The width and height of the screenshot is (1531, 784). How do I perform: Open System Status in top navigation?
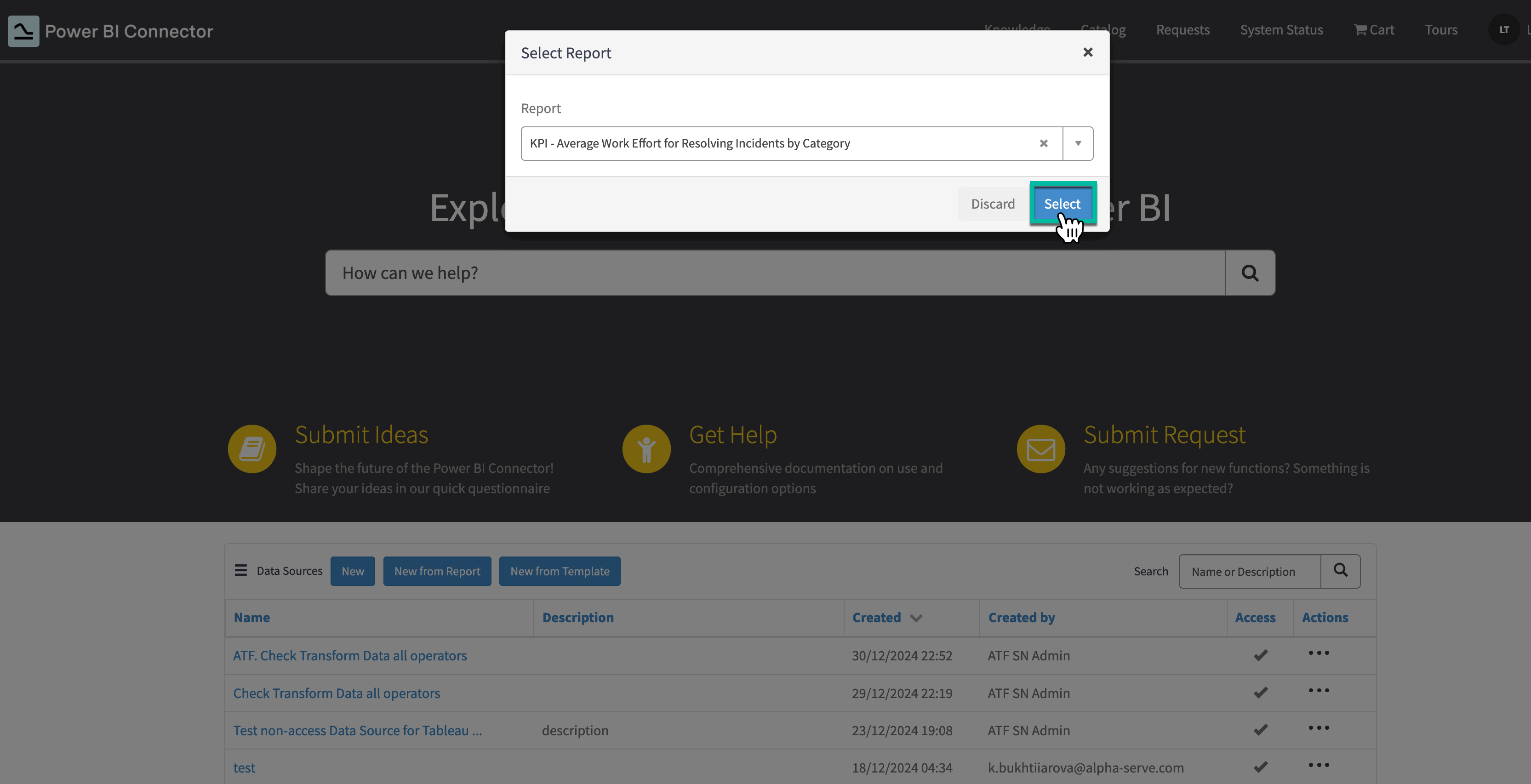point(1281,30)
